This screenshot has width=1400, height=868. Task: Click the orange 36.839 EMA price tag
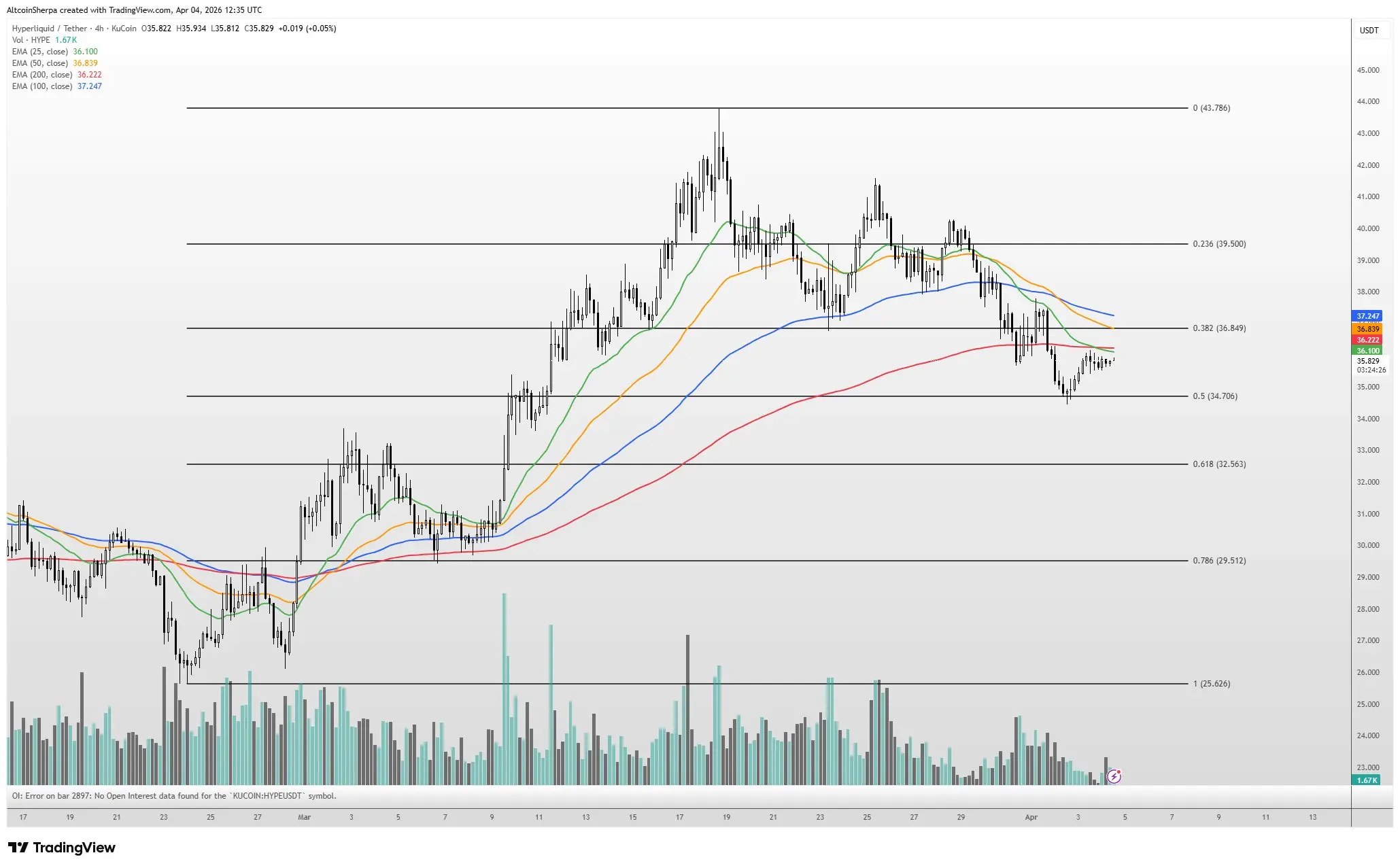point(1367,329)
